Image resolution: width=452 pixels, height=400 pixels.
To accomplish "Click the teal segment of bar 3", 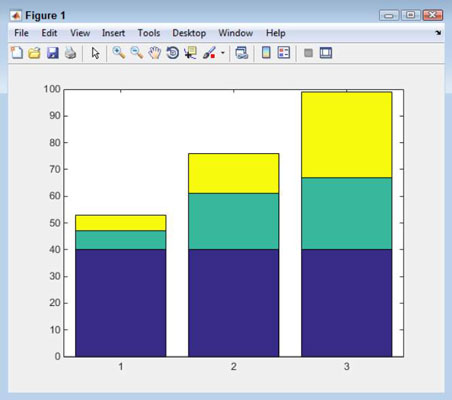I will point(347,213).
